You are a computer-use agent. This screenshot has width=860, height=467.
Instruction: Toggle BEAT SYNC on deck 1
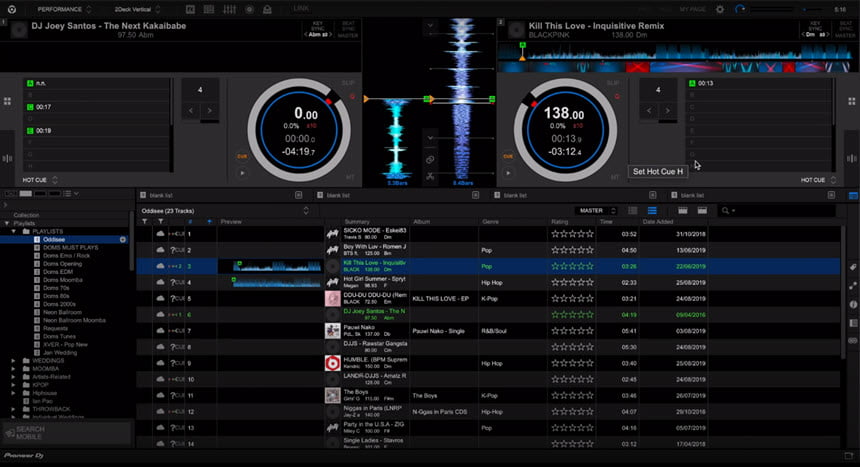pyautogui.click(x=348, y=26)
